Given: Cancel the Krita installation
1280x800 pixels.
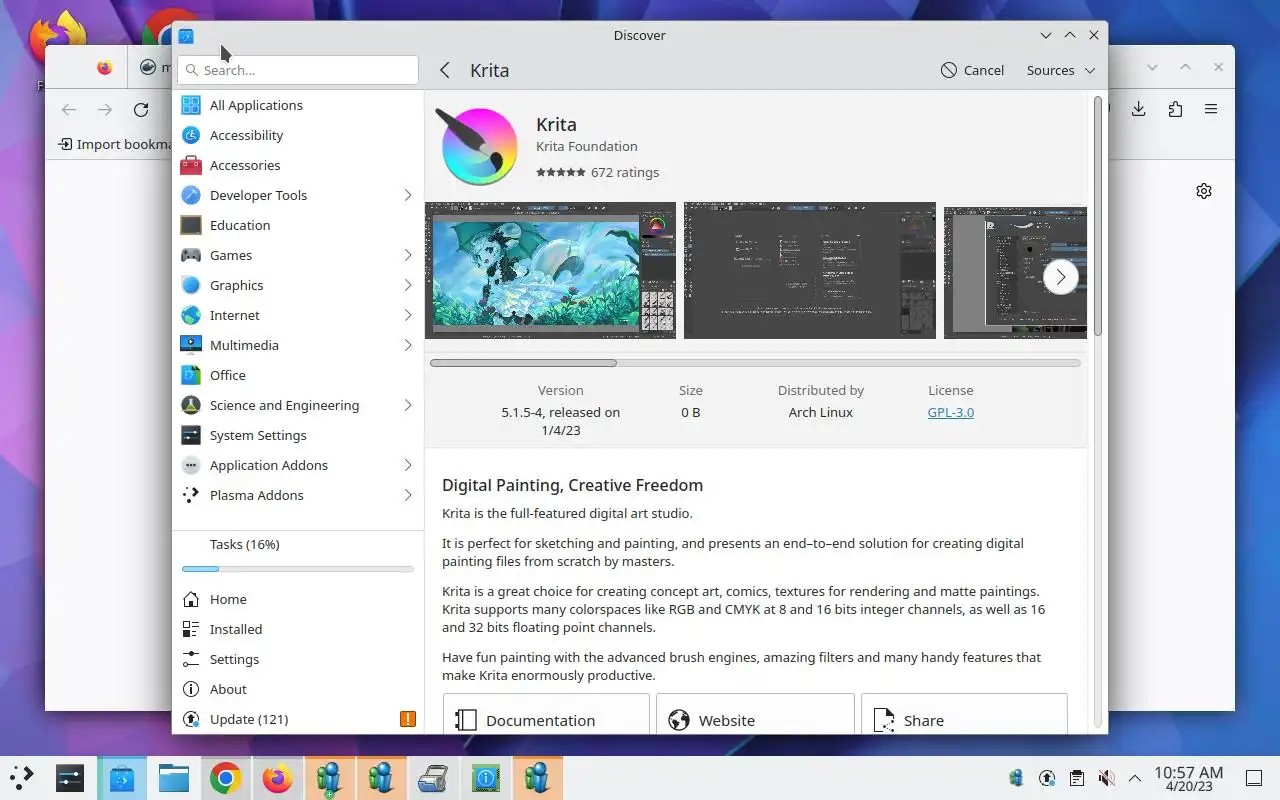Looking at the screenshot, I should tap(972, 70).
